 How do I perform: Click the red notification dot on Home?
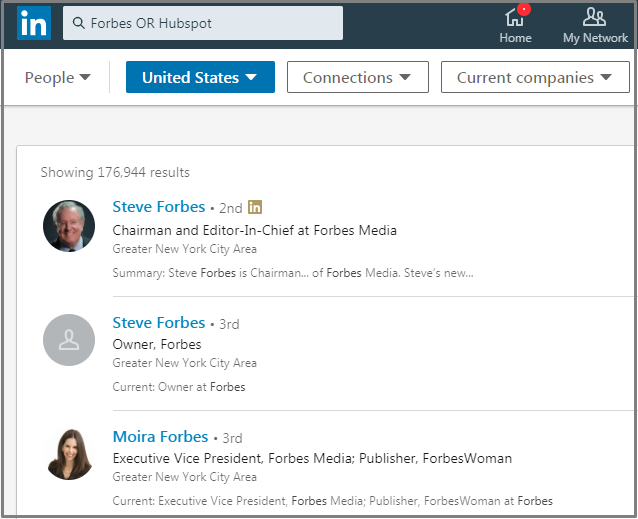pos(524,9)
